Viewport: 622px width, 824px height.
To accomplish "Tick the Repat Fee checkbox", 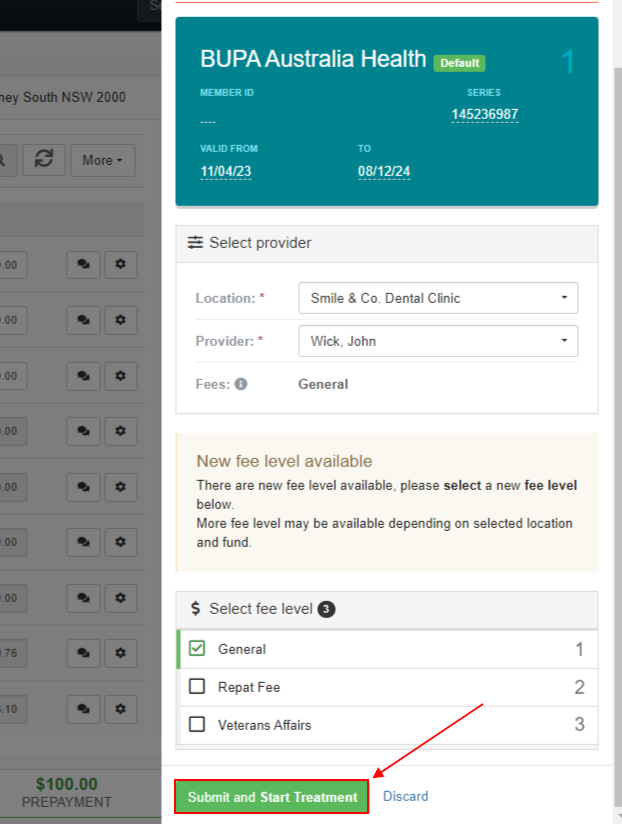I will 197,686.
